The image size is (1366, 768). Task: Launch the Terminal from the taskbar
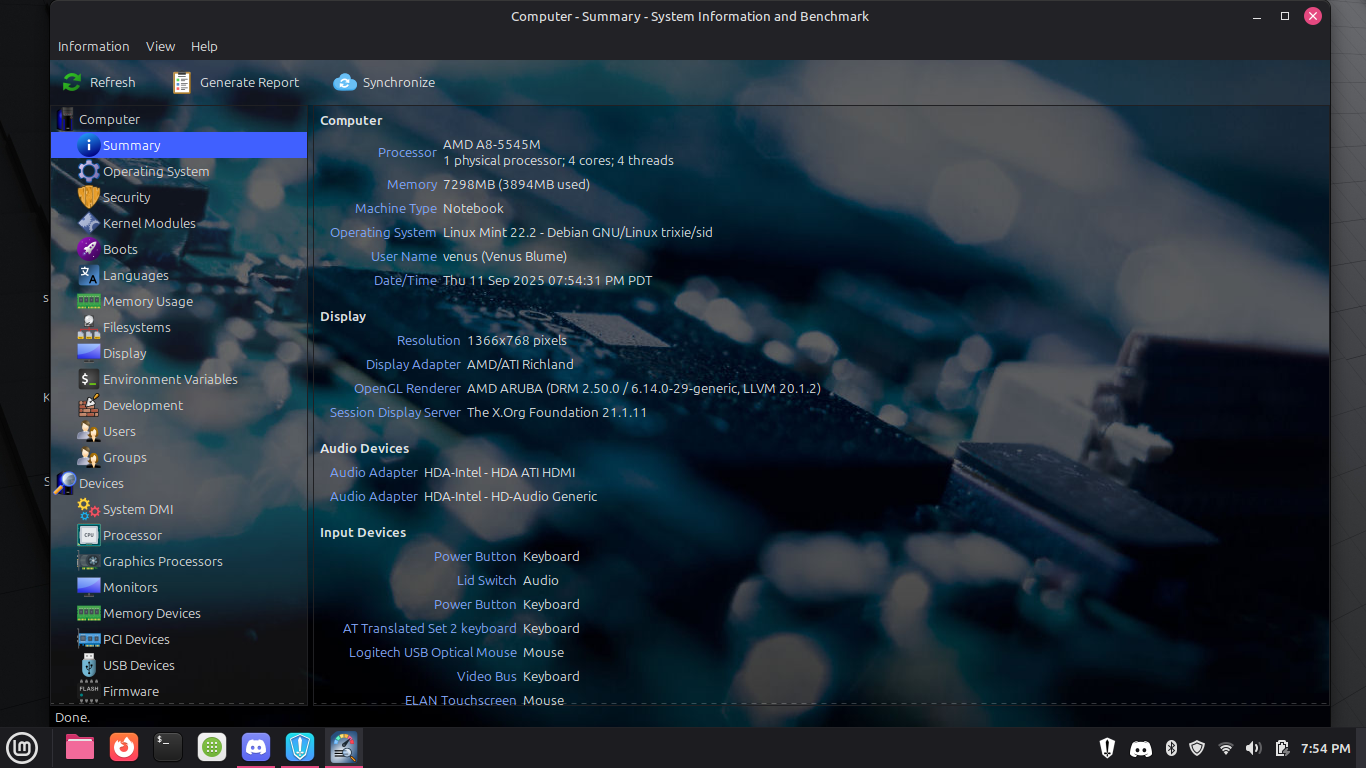pyautogui.click(x=168, y=747)
